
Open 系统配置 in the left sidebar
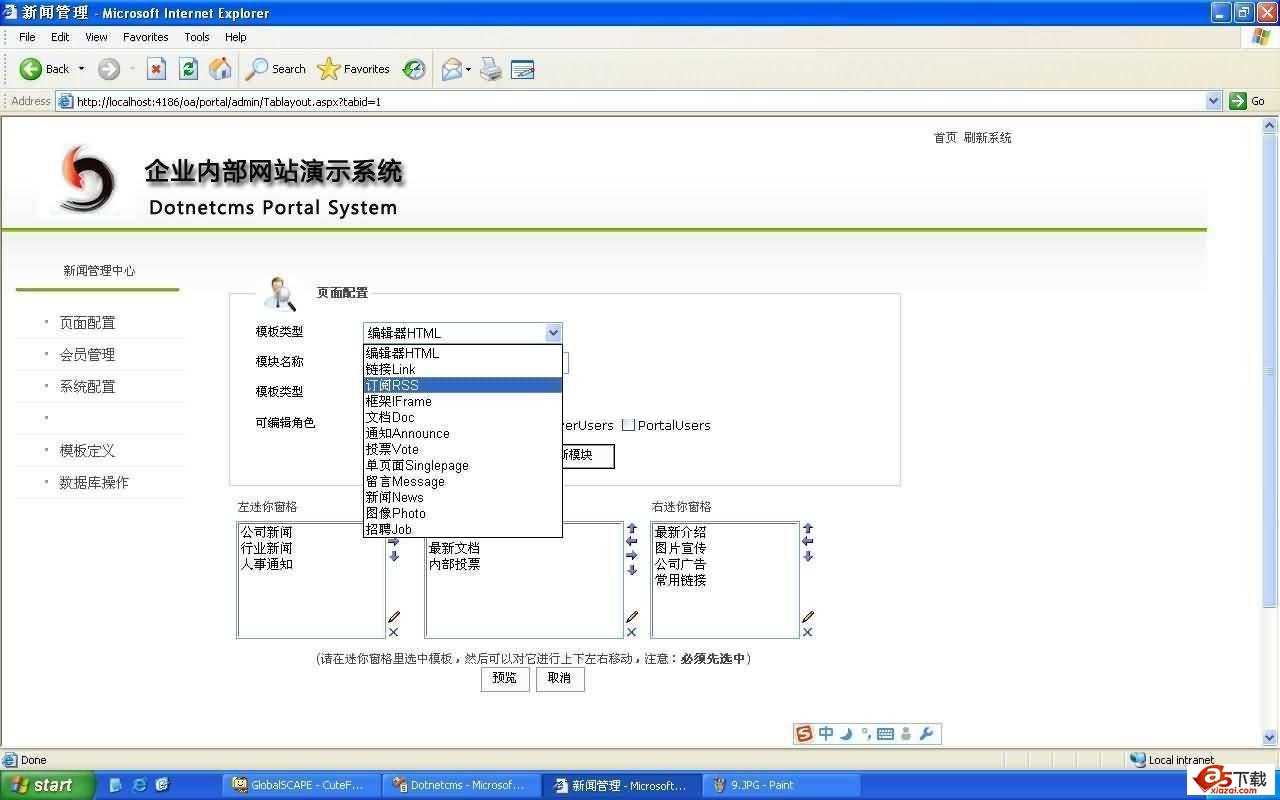87,387
